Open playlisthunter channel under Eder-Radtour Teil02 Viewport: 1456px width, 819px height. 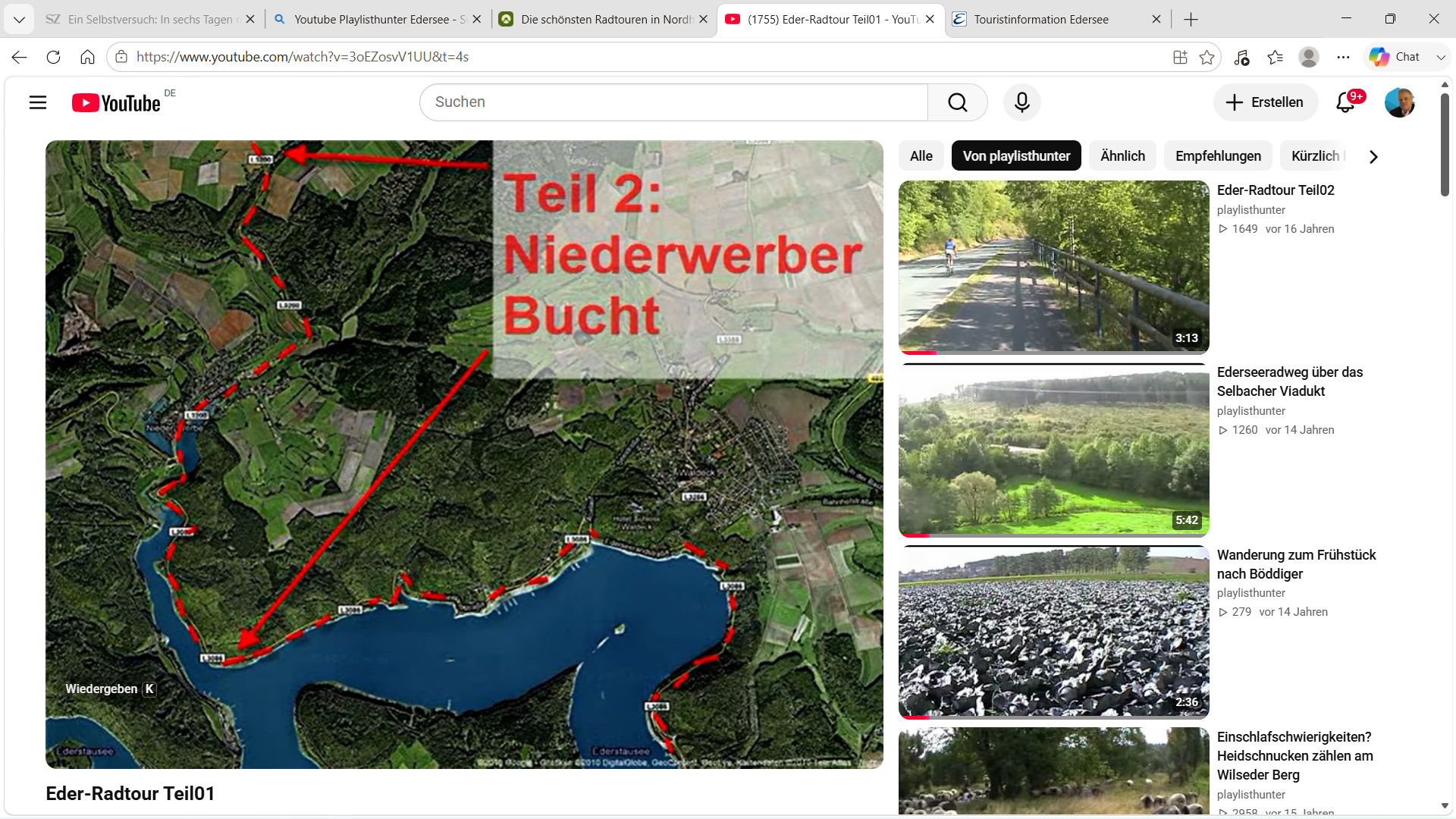pos(1251,210)
